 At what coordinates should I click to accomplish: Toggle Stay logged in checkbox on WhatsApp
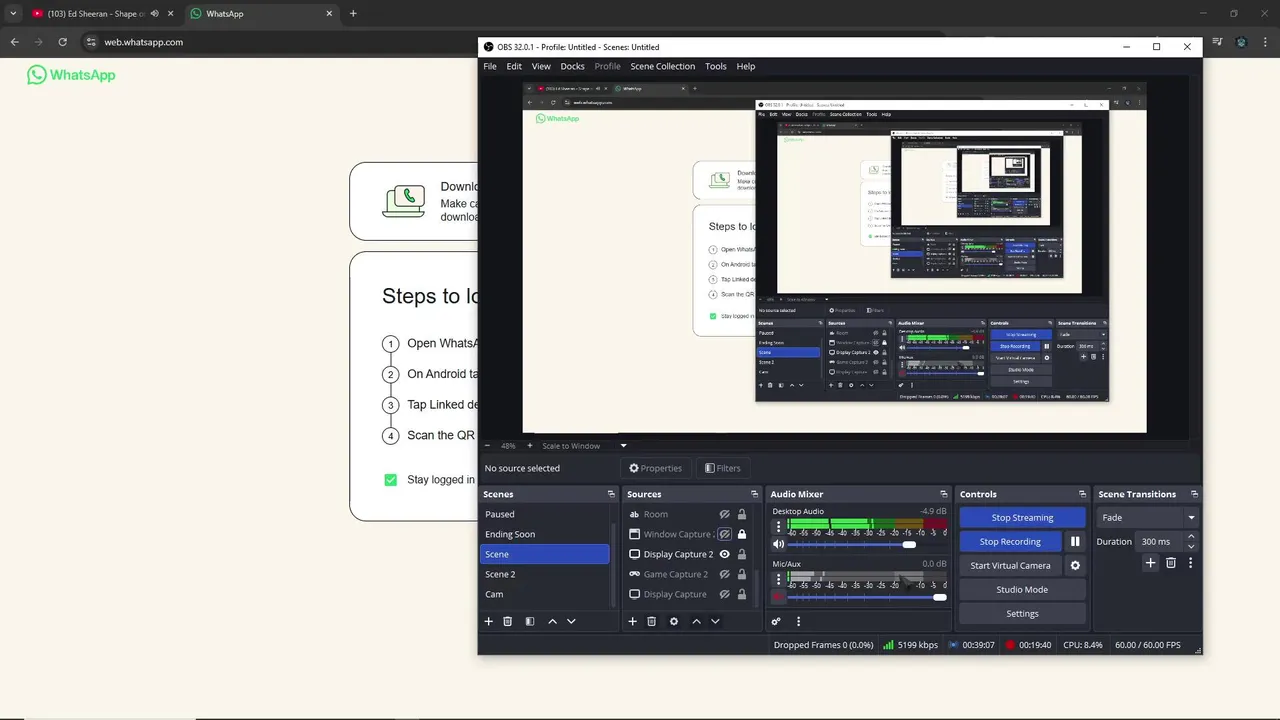tap(391, 479)
